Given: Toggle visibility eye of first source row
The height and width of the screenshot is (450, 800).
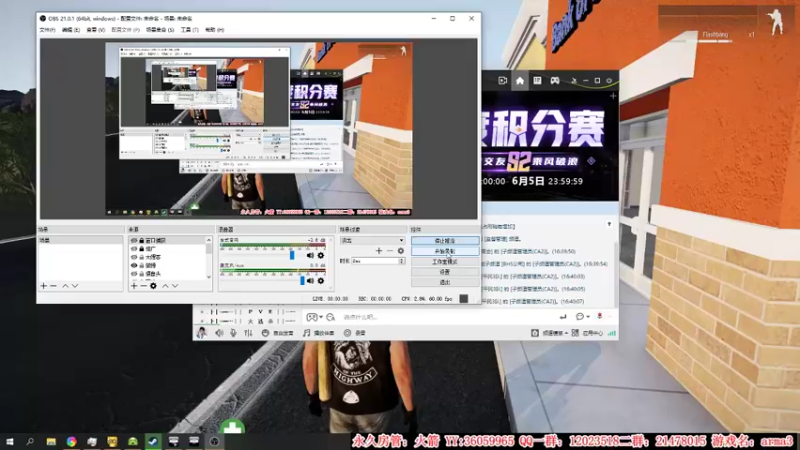Looking at the screenshot, I should (x=134, y=240).
